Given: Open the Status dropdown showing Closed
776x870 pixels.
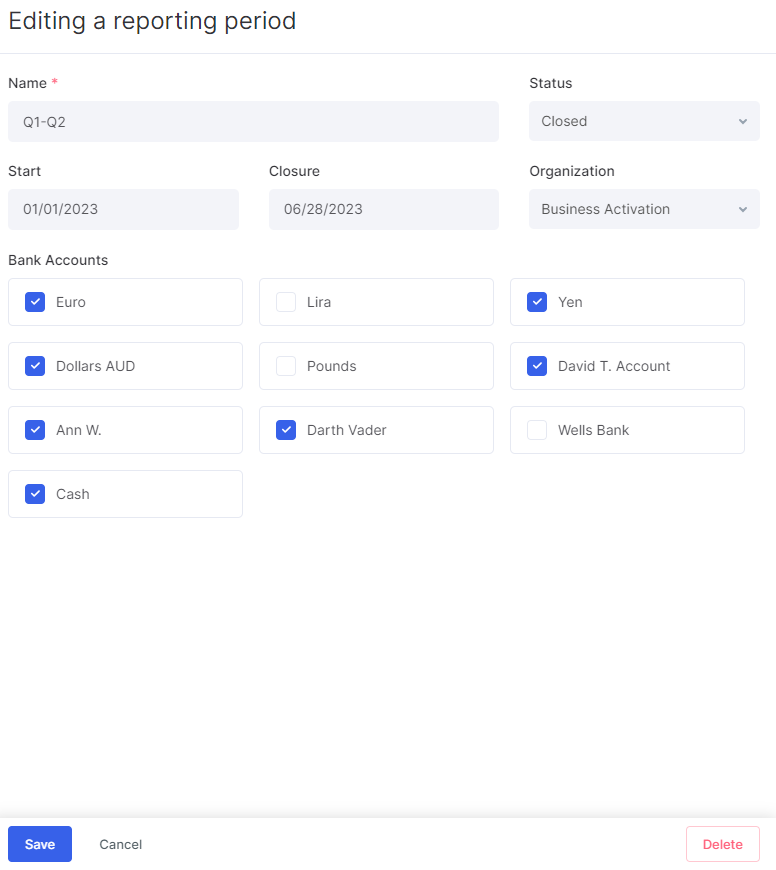Looking at the screenshot, I should 644,121.
